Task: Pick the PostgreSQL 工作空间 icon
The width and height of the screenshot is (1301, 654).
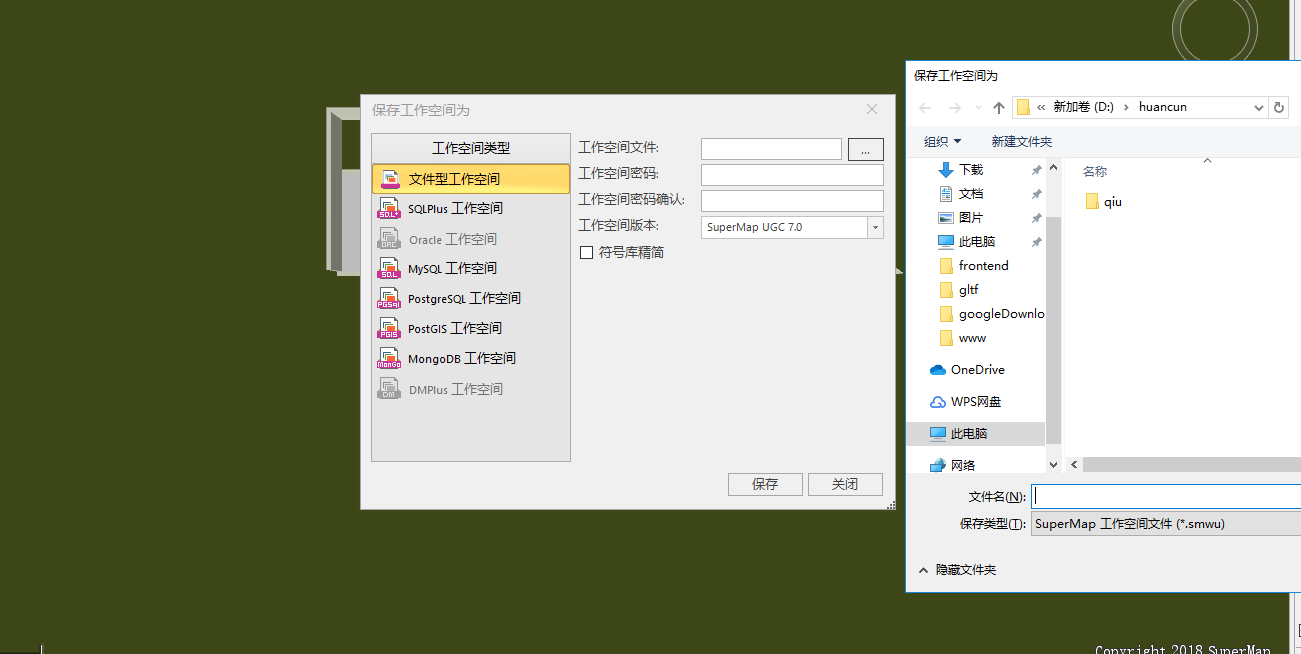Action: (x=389, y=299)
